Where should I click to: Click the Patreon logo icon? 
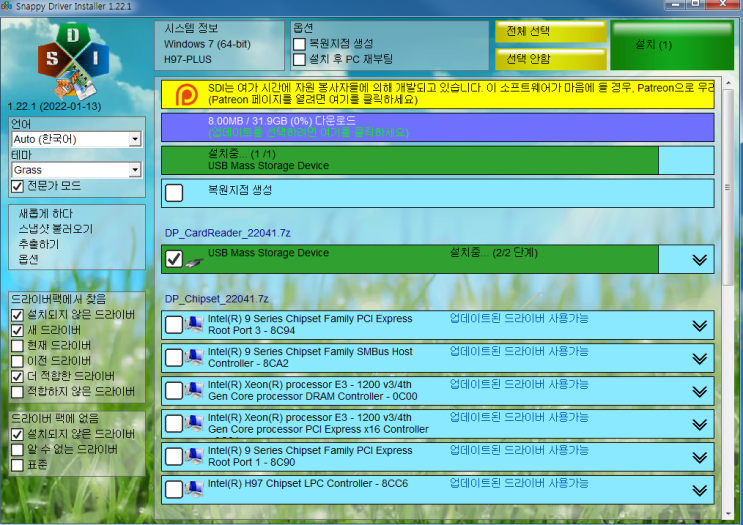tap(187, 94)
